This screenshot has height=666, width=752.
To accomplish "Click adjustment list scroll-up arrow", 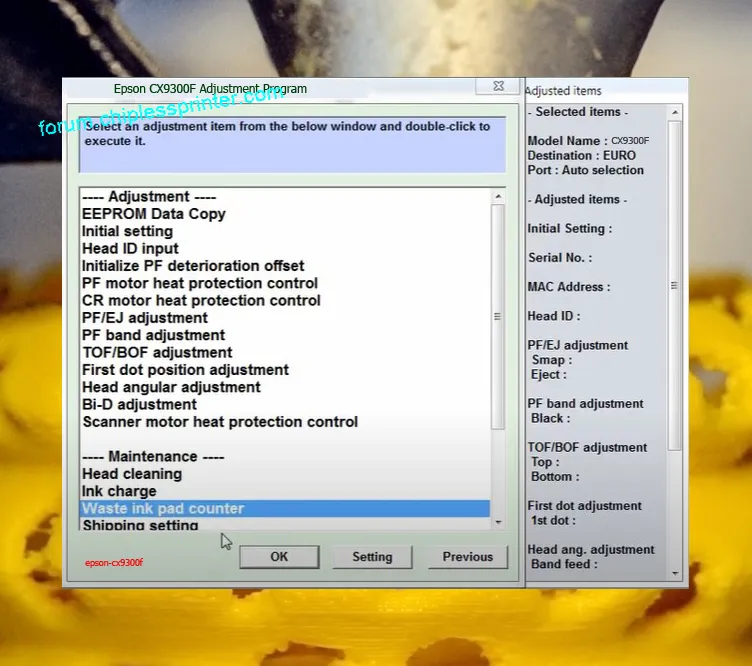I will click(498, 196).
